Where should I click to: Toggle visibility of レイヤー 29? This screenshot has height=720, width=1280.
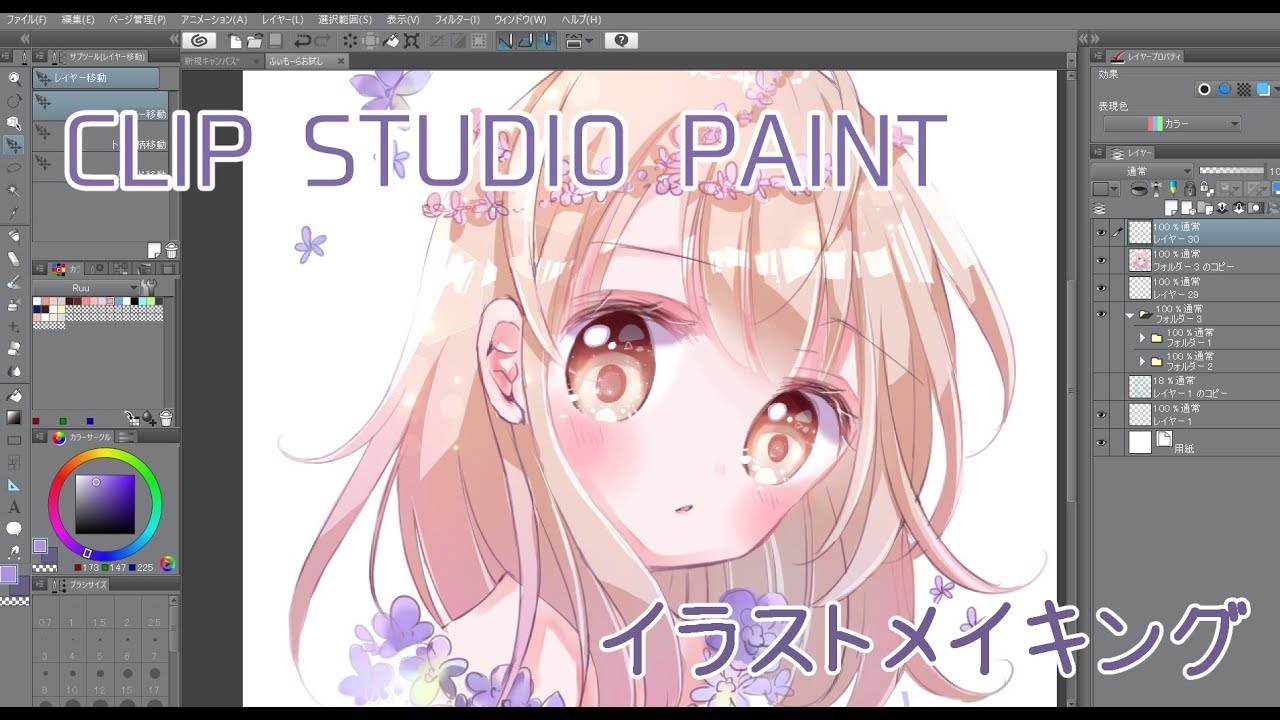point(1101,288)
